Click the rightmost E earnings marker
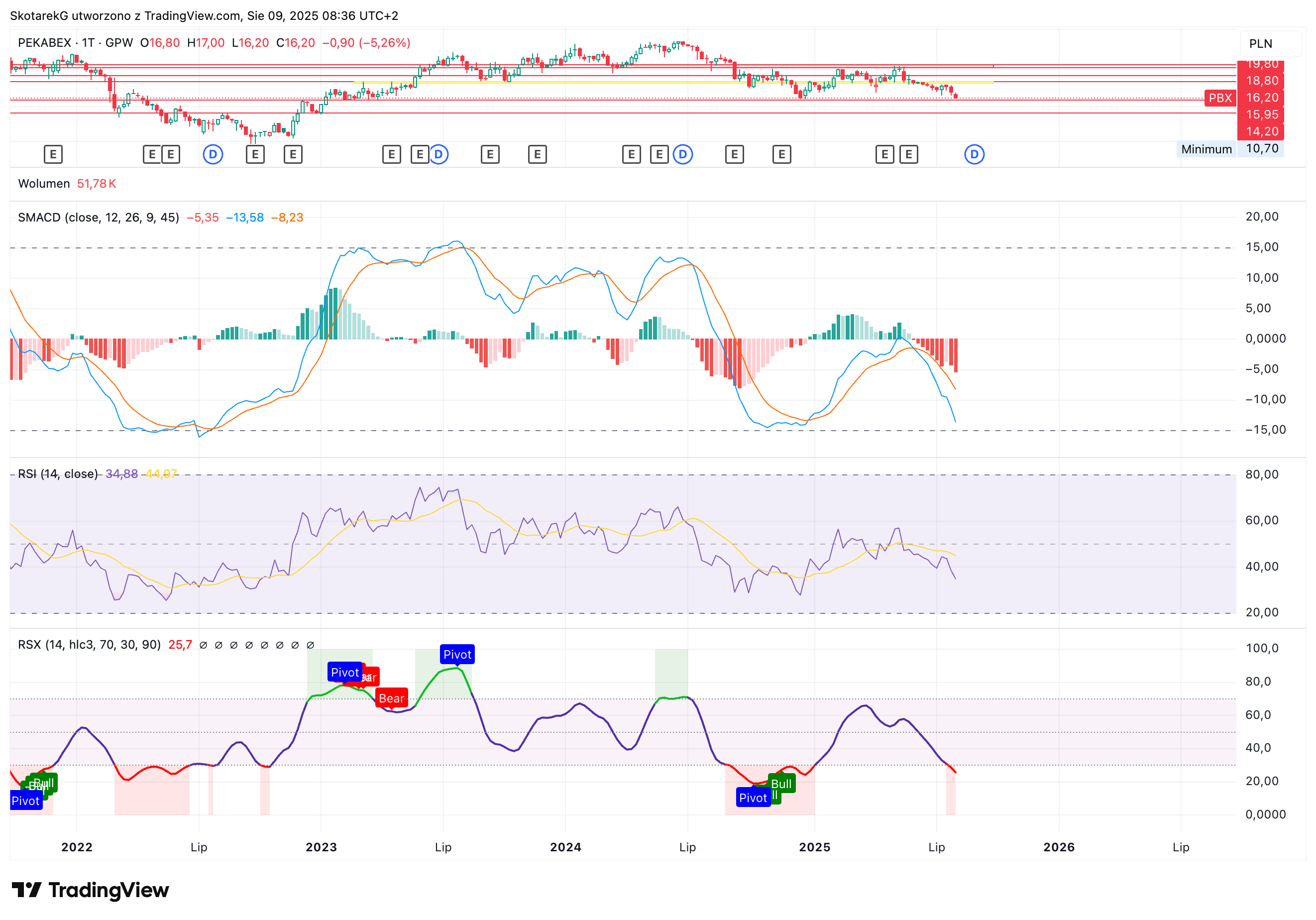 tap(908, 154)
